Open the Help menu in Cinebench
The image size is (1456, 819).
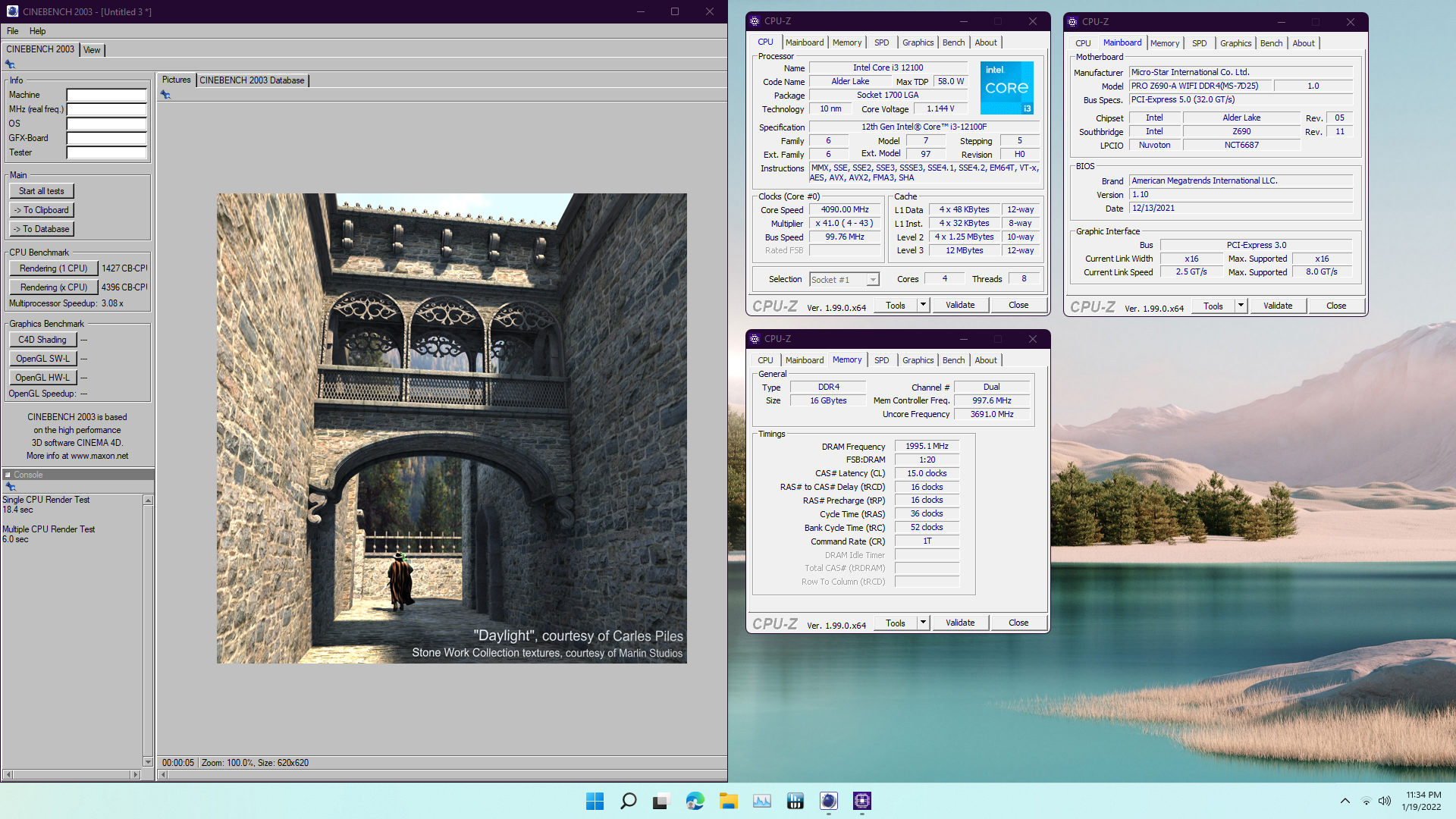[x=38, y=31]
